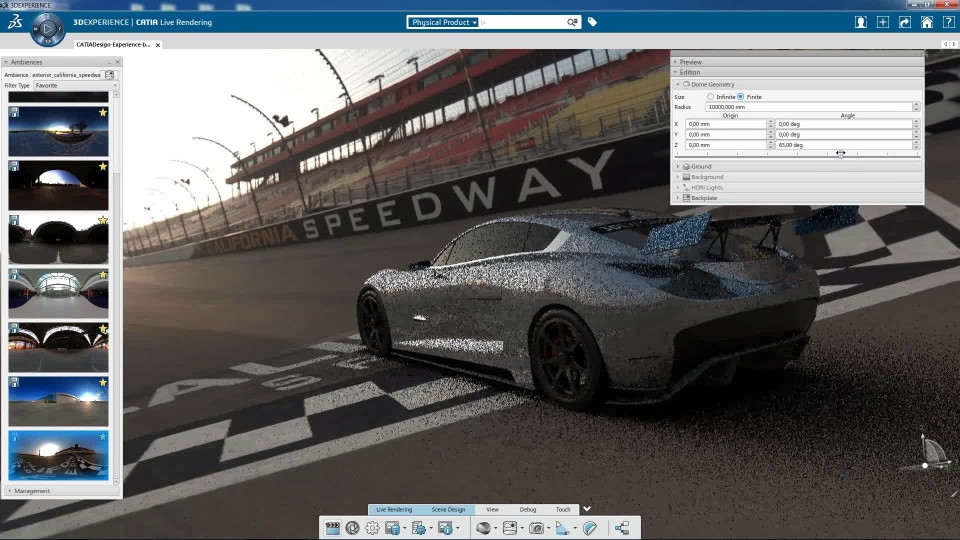This screenshot has height=540, width=960.
Task: Click the image info icon in toolbar
Action: [x=445, y=528]
